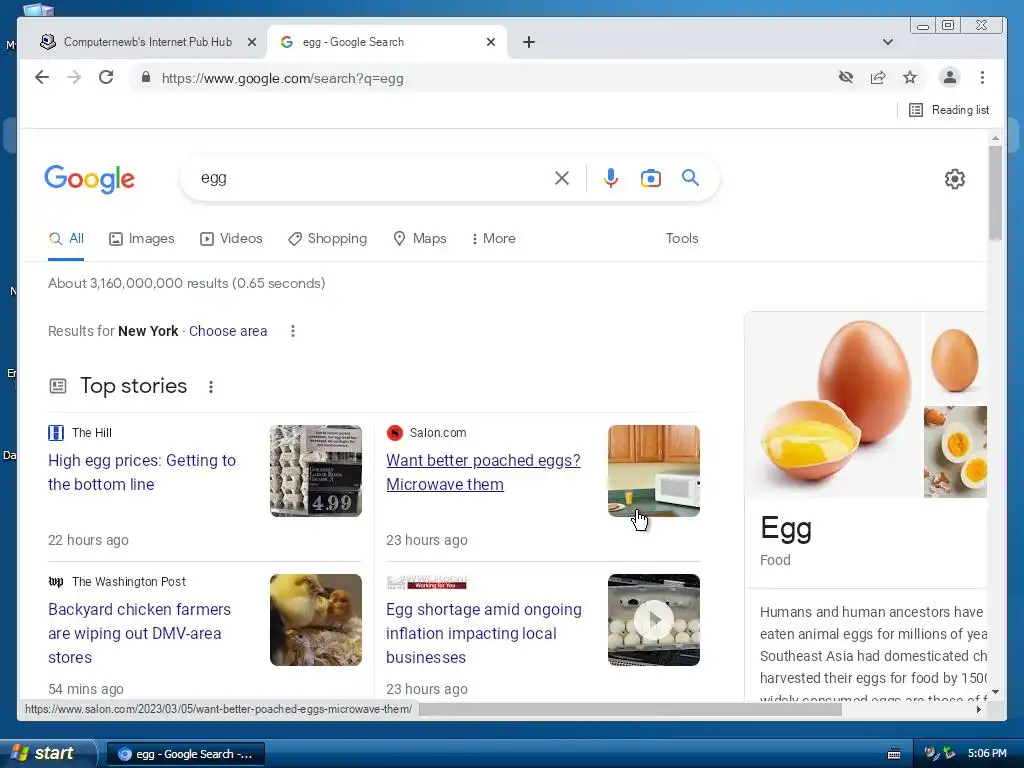Click the Top stories newspaper icon
This screenshot has height=768, width=1024.
coord(58,386)
